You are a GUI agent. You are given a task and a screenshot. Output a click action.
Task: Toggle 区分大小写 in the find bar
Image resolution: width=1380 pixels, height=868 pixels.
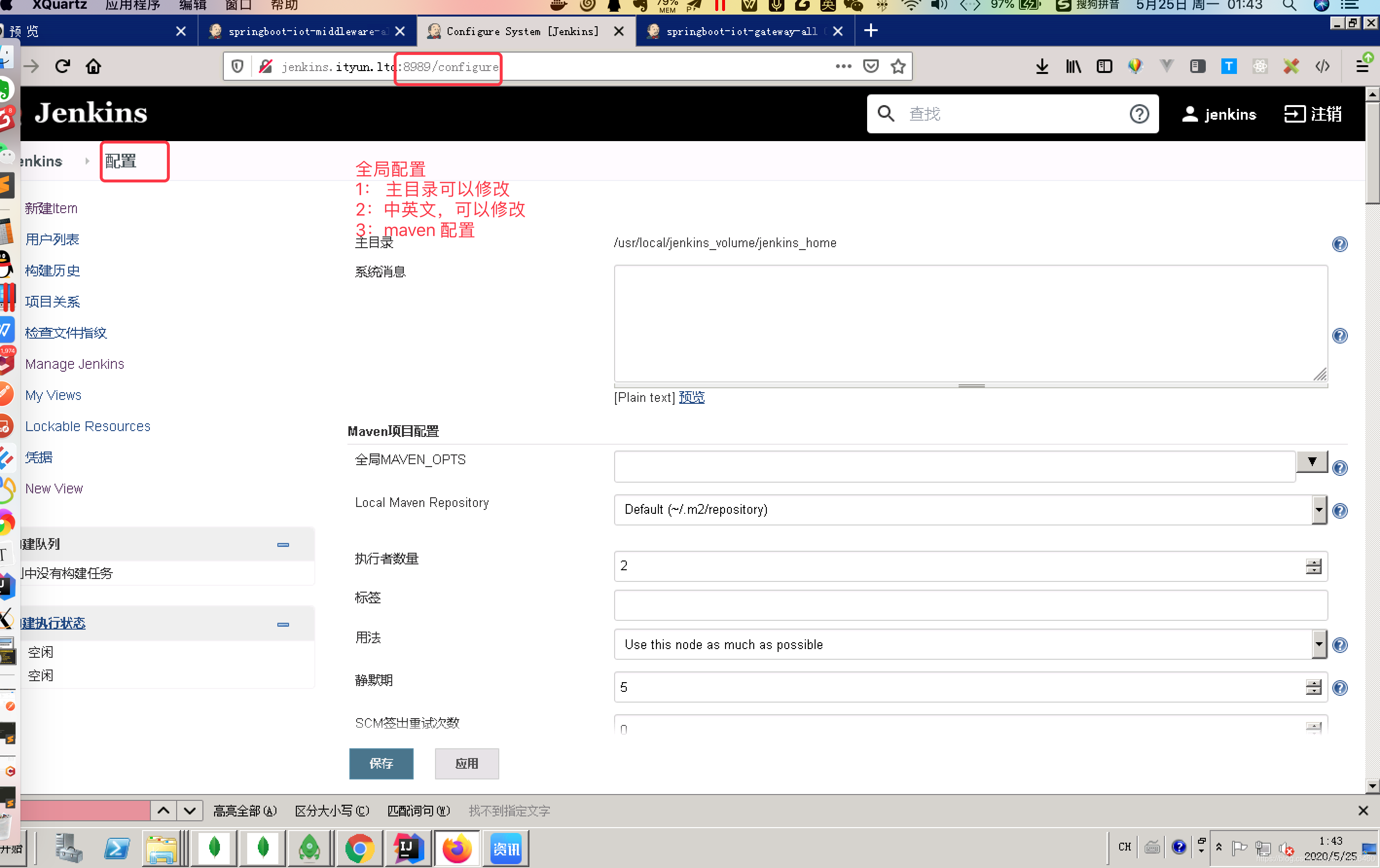click(332, 811)
